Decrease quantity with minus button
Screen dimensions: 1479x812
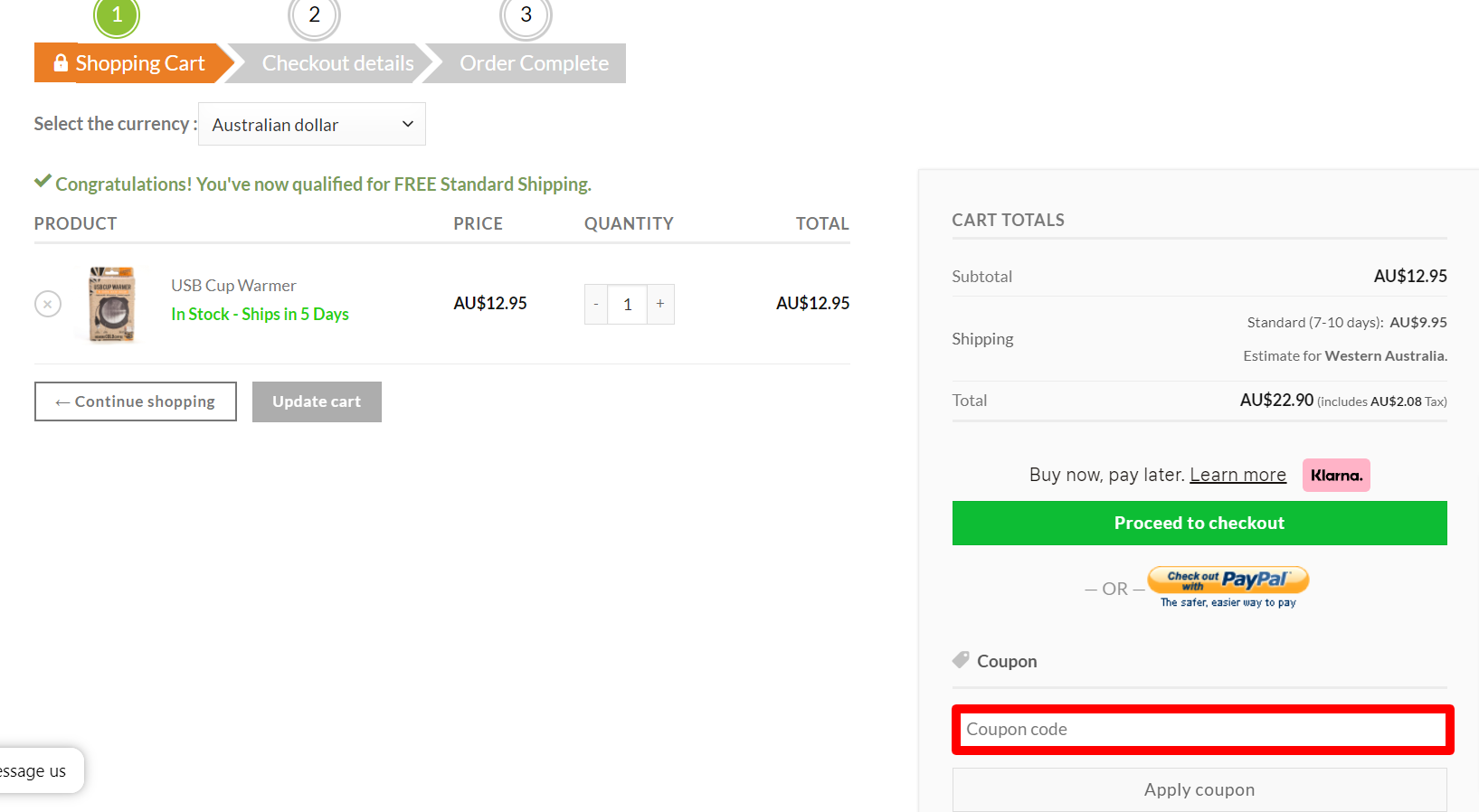[x=596, y=304]
